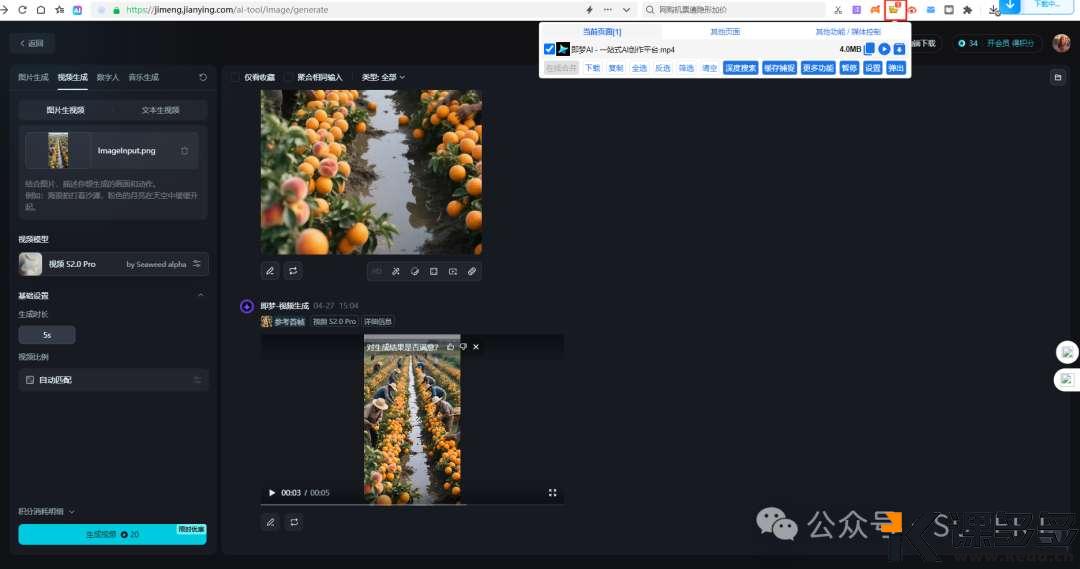
Task: Open 其他功能 / 媒体控制 tab in popup
Action: pos(848,32)
